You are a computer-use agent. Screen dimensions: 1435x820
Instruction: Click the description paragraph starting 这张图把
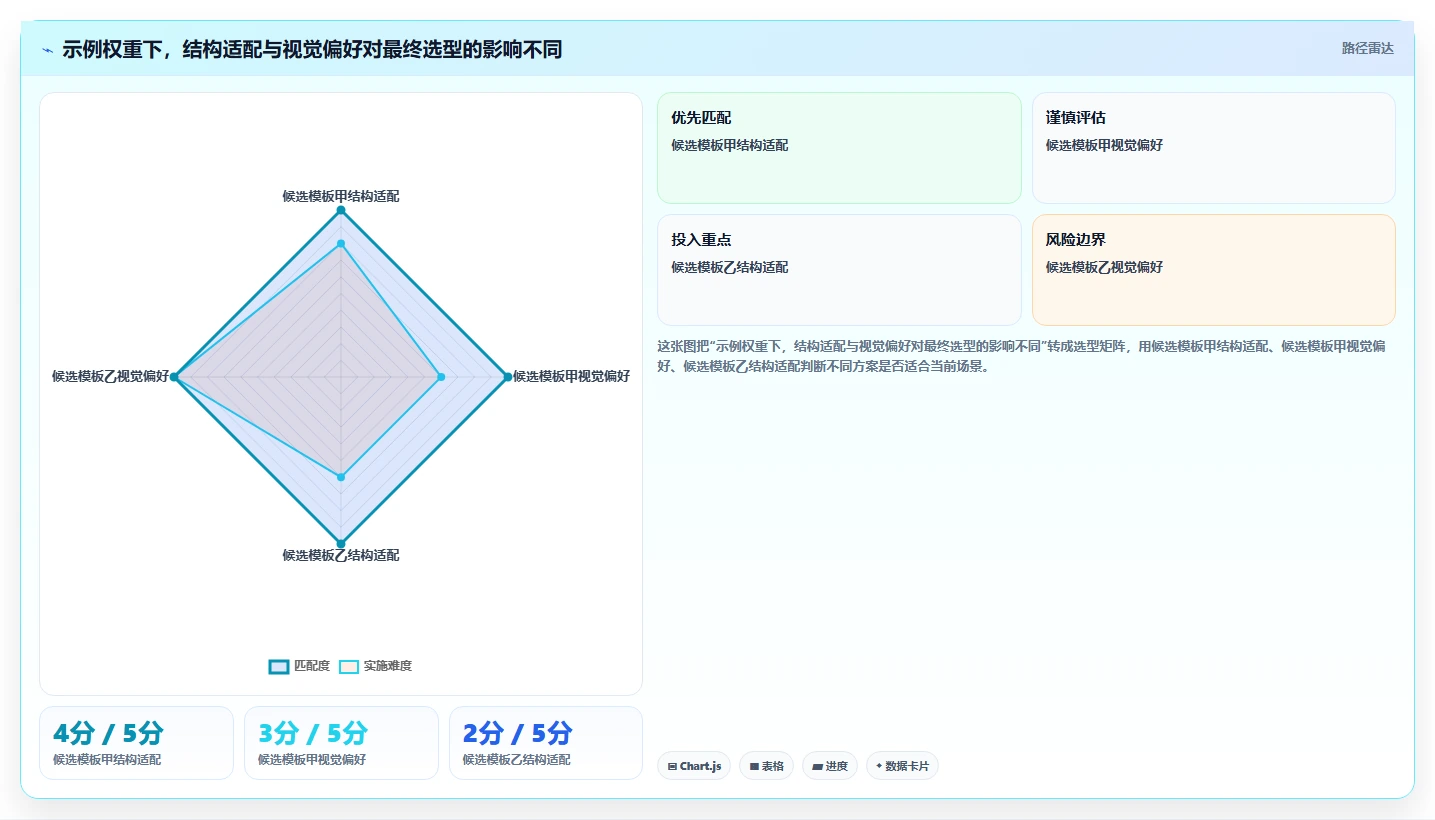(1021, 356)
